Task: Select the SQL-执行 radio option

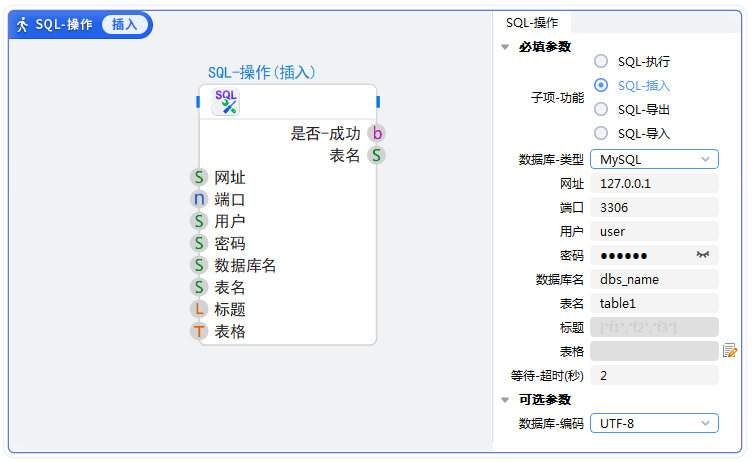Action: point(601,61)
